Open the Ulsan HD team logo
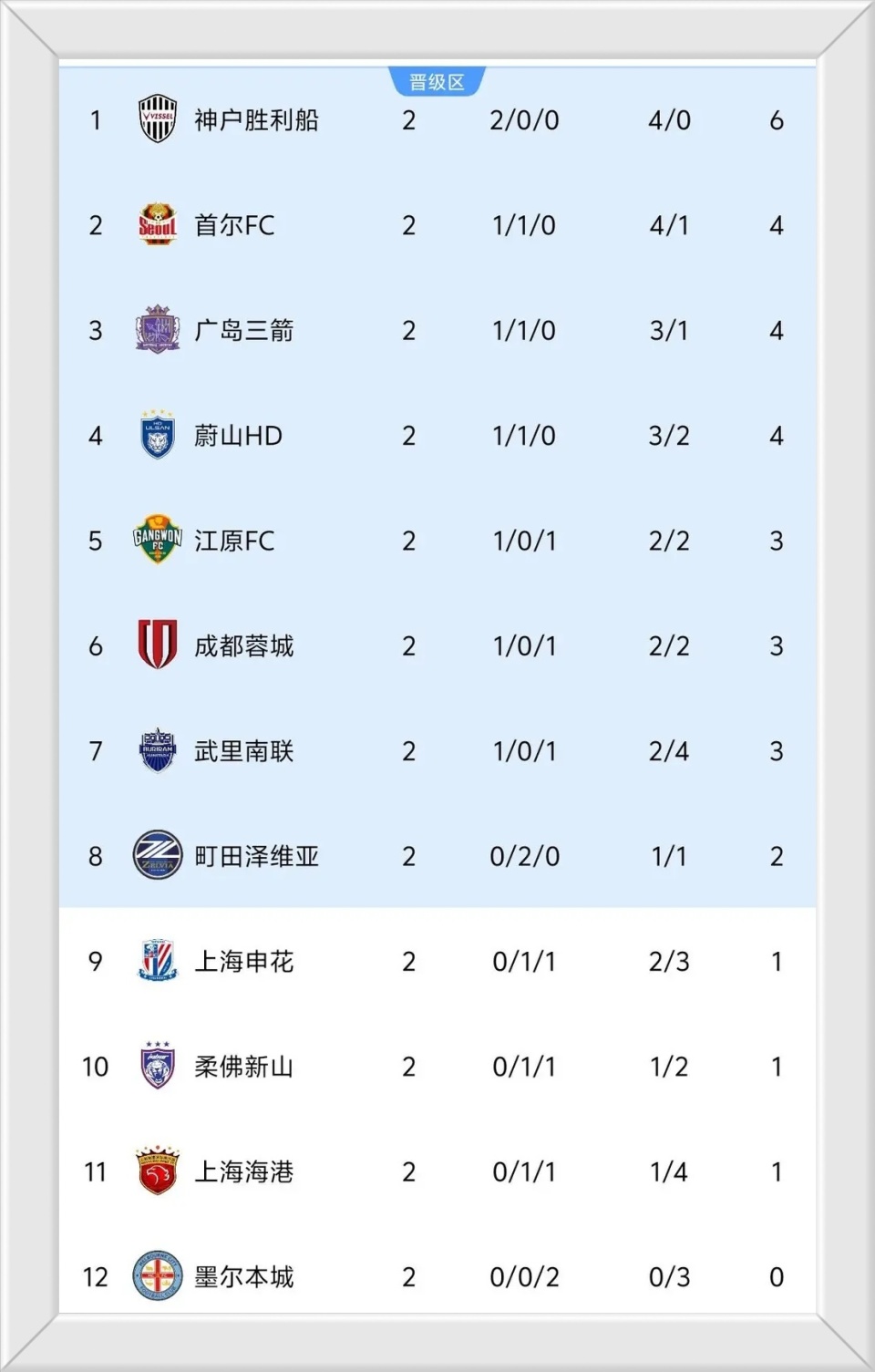The height and width of the screenshot is (1372, 875). click(x=157, y=435)
